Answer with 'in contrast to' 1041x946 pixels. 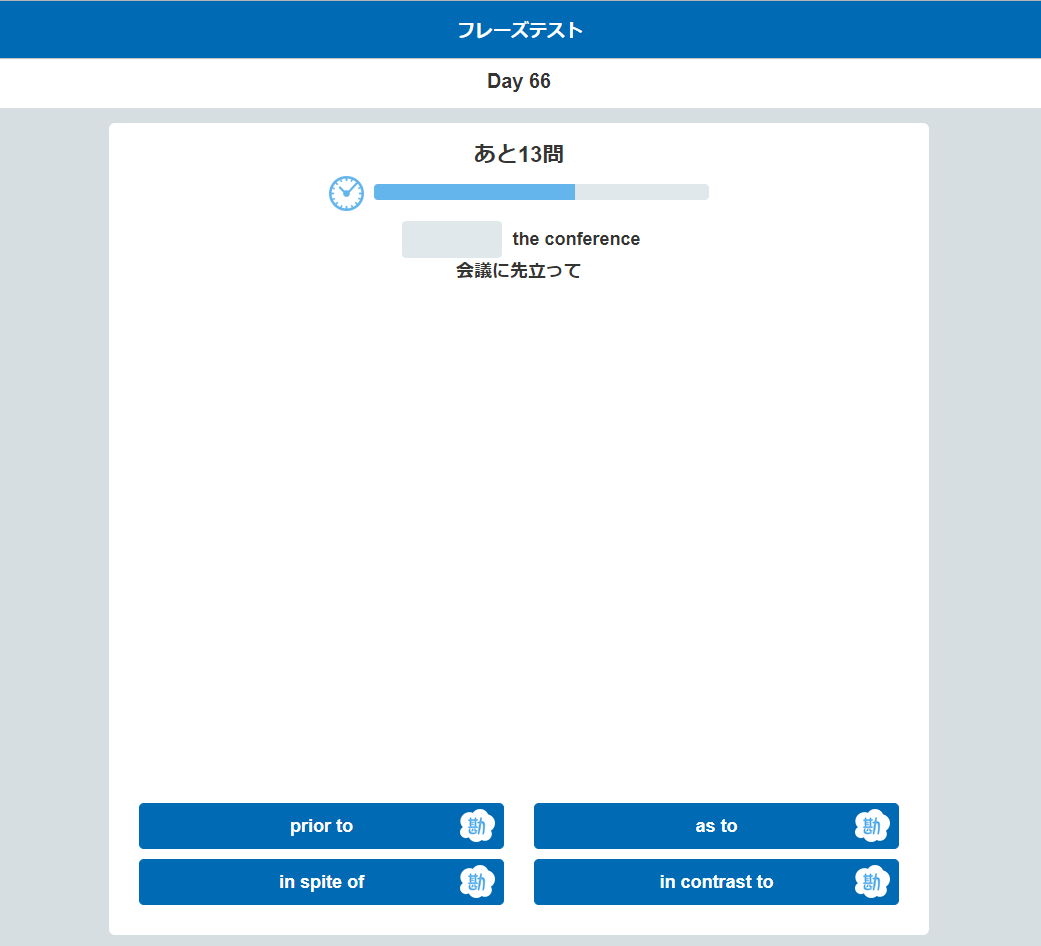(x=716, y=882)
